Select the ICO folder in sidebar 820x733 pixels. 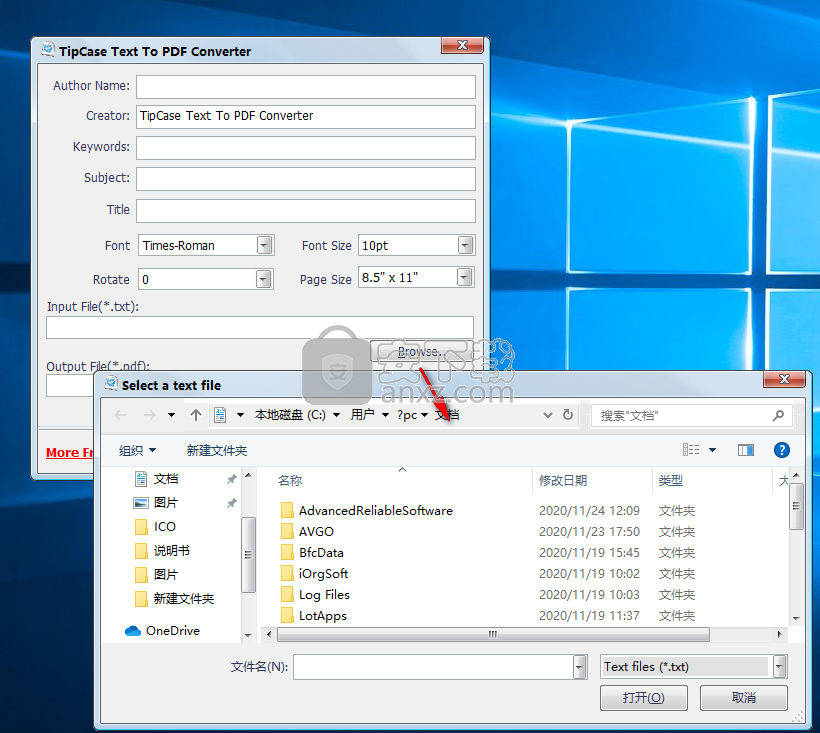point(155,526)
